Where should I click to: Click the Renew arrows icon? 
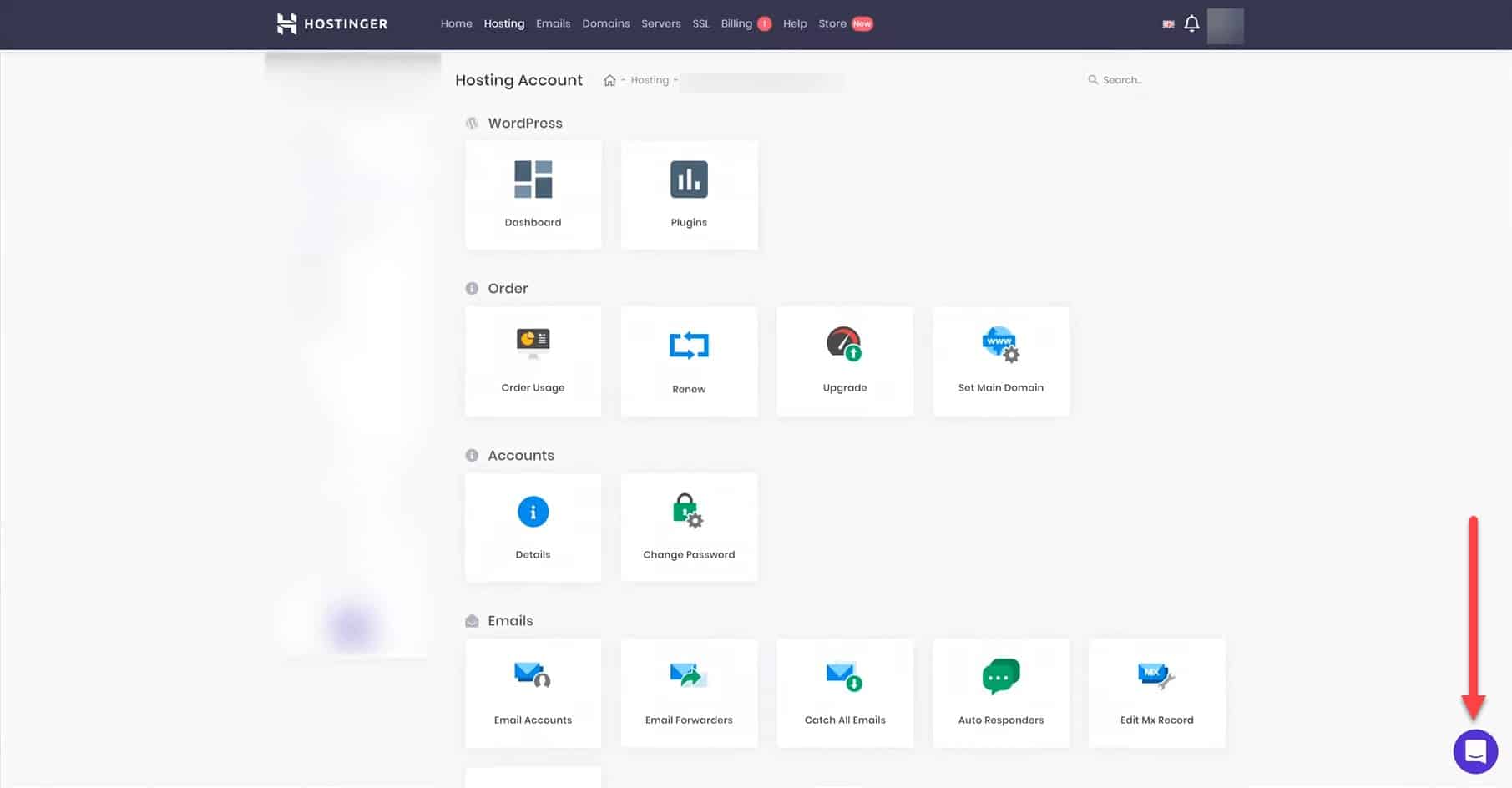coord(689,345)
